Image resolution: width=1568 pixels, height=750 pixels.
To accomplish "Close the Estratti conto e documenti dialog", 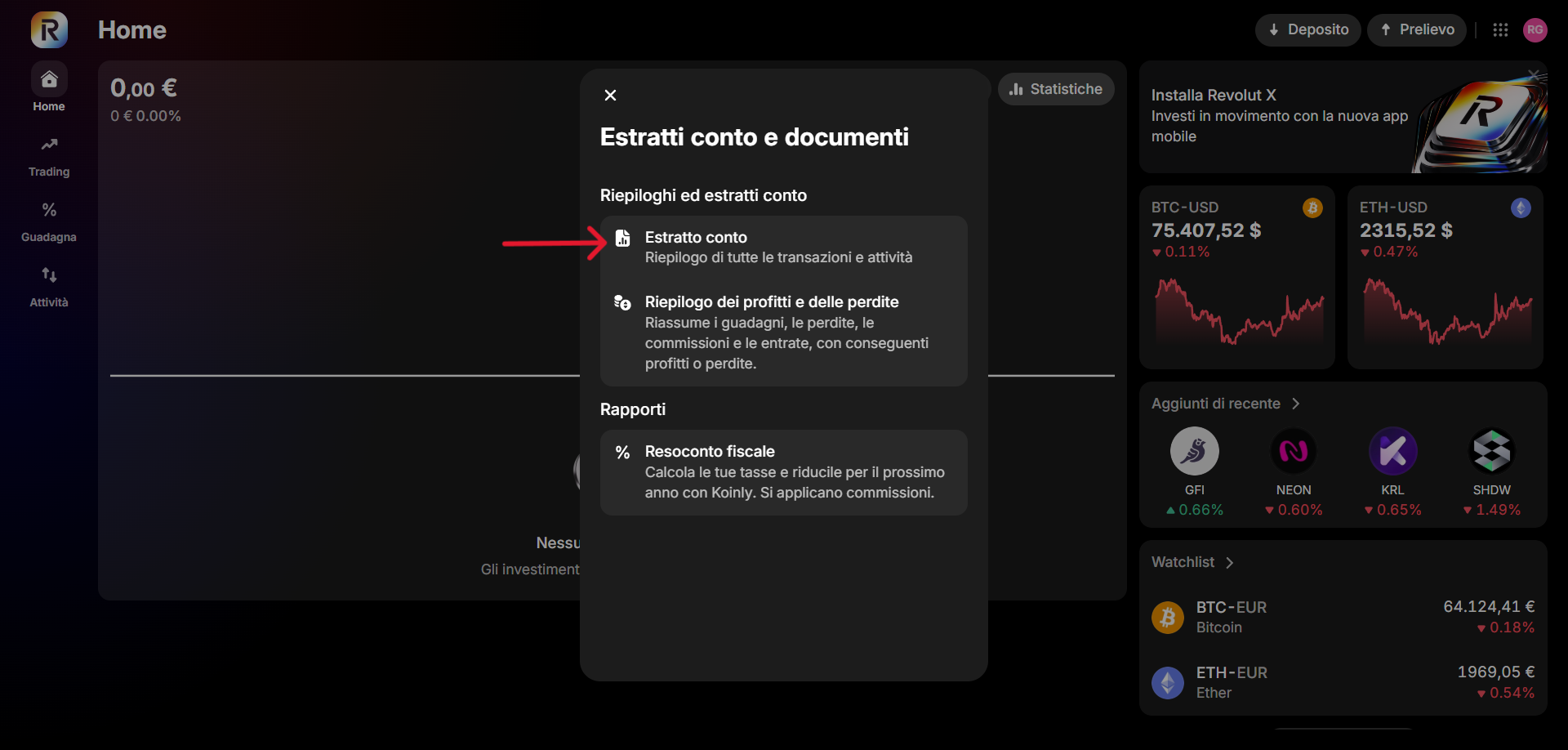I will 610,96.
